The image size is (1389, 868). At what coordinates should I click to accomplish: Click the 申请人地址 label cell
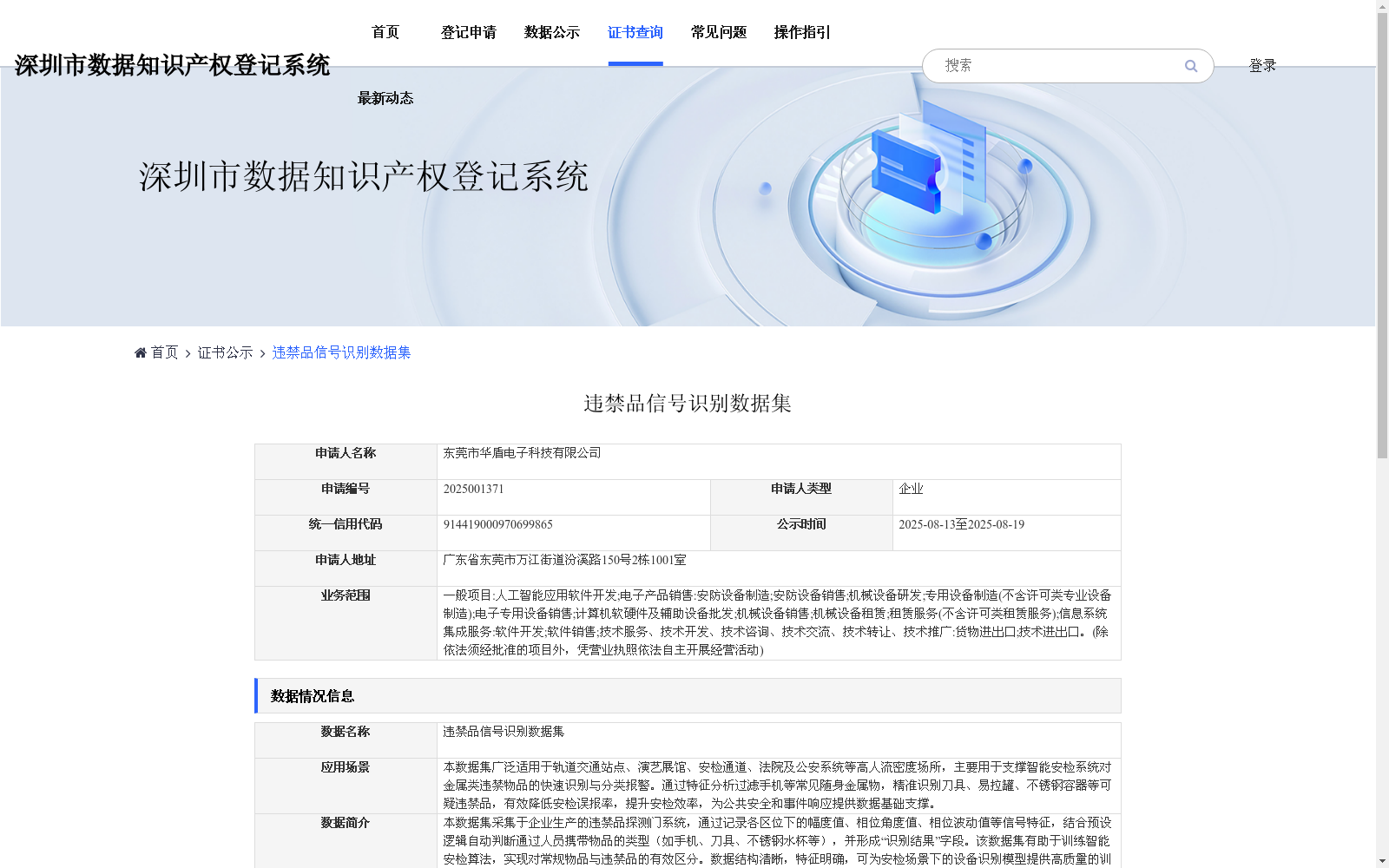pos(346,569)
